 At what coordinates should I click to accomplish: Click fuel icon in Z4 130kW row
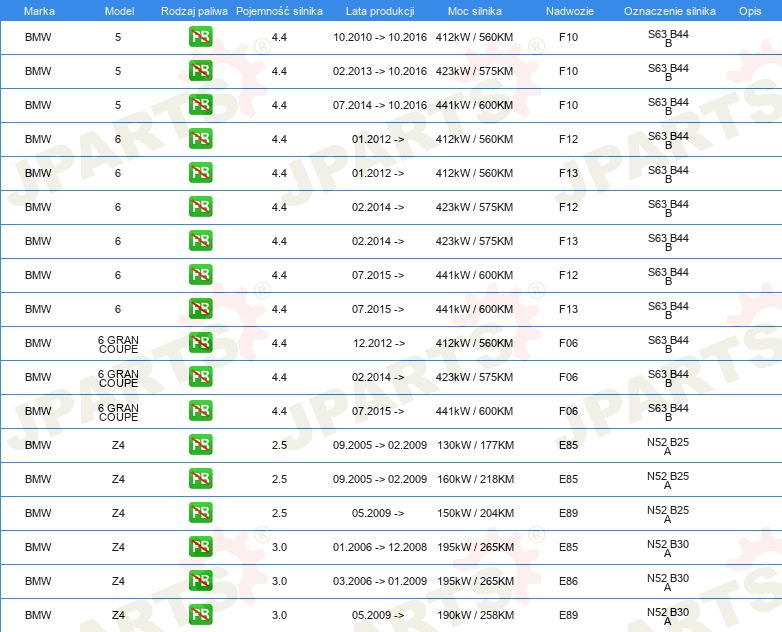click(200, 444)
